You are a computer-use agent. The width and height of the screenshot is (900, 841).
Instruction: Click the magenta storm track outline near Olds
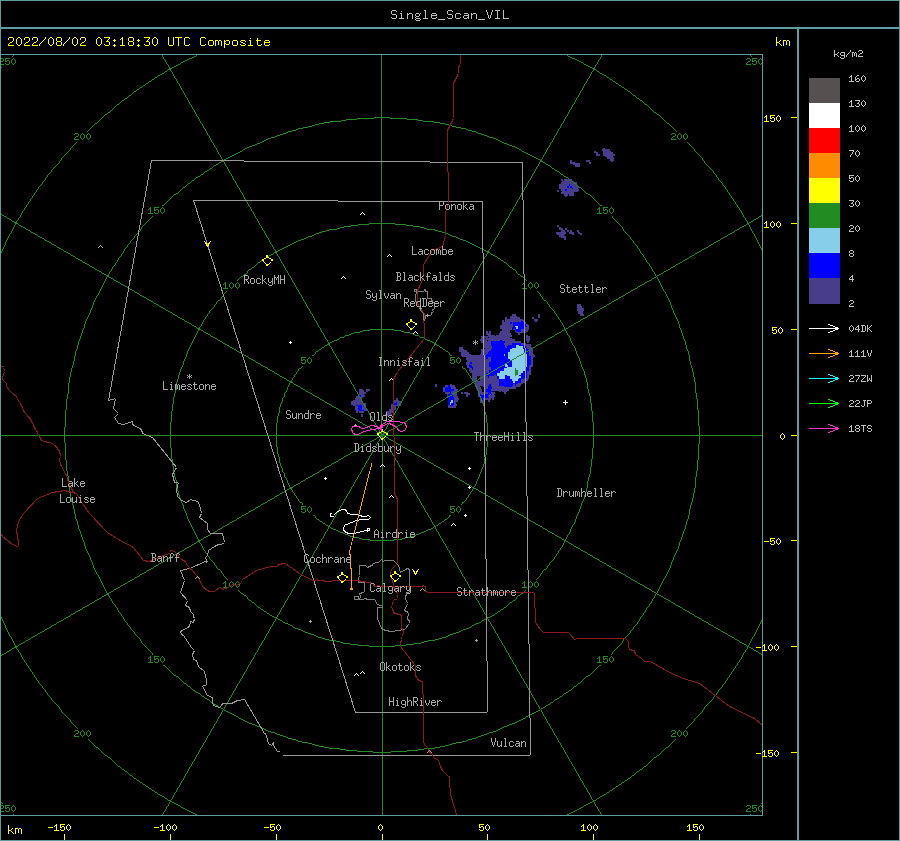pos(379,428)
